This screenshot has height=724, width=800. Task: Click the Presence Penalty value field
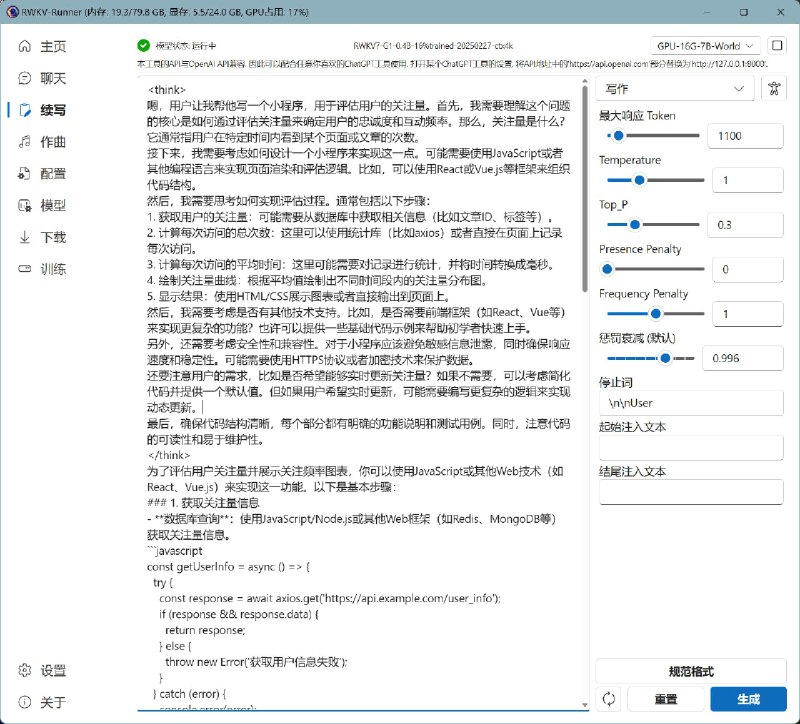(x=747, y=269)
